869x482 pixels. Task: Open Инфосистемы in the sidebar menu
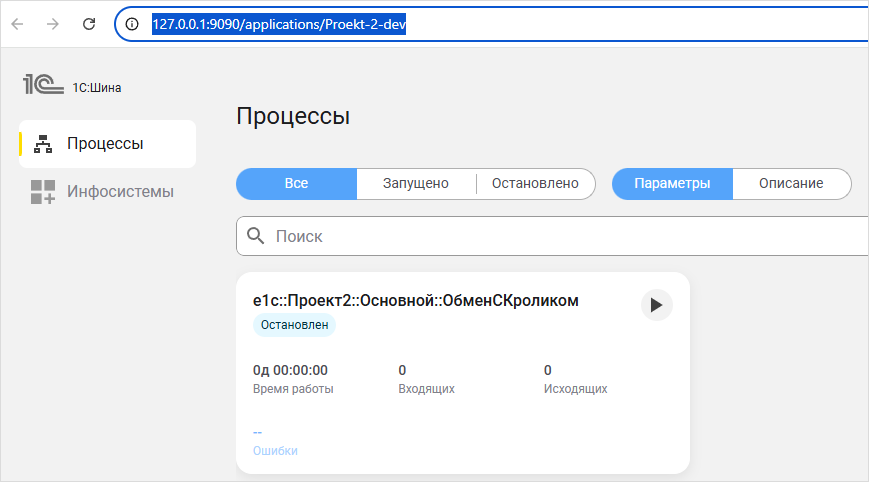[x=120, y=192]
